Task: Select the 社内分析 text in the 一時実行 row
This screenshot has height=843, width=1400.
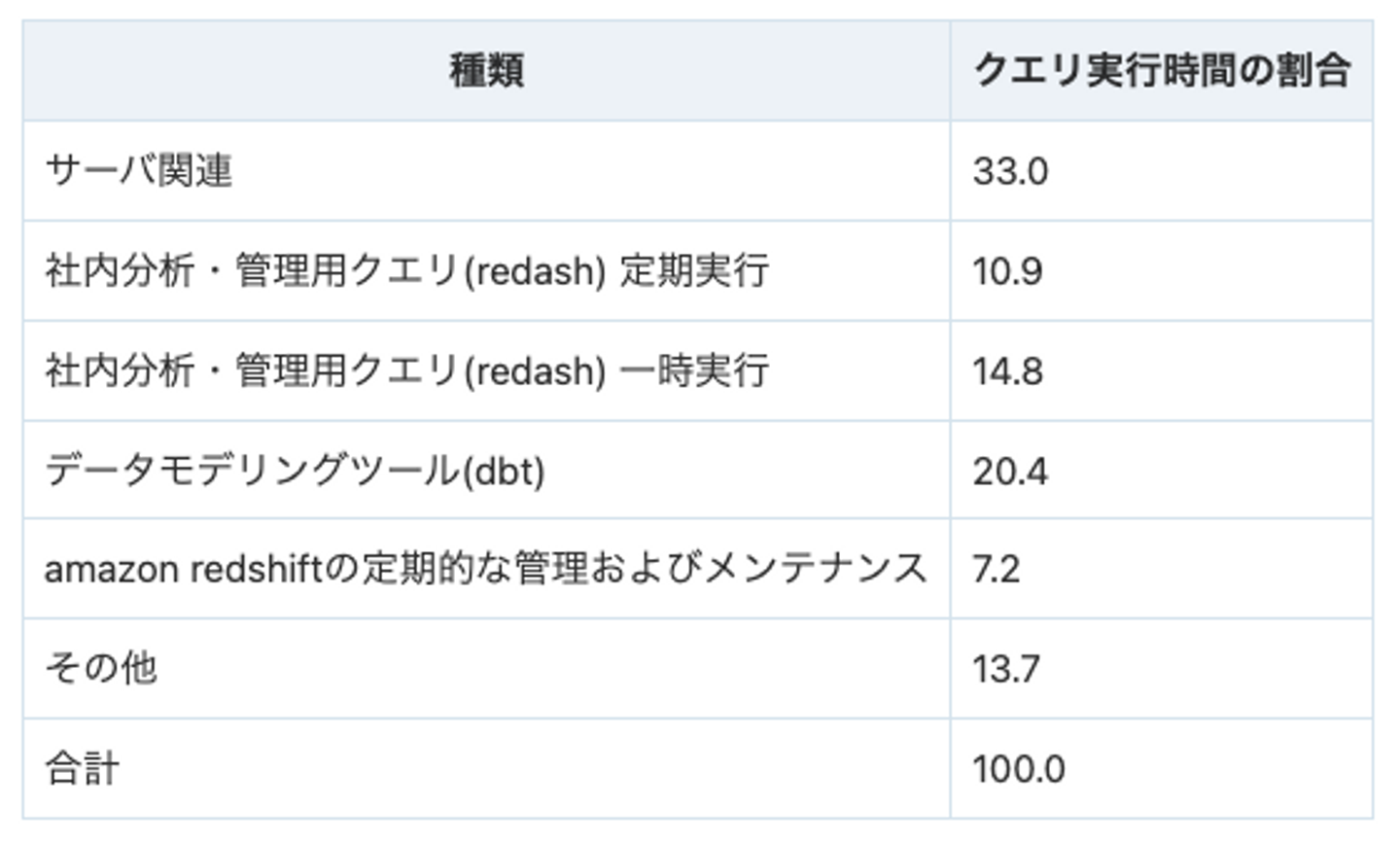Action: 120,371
